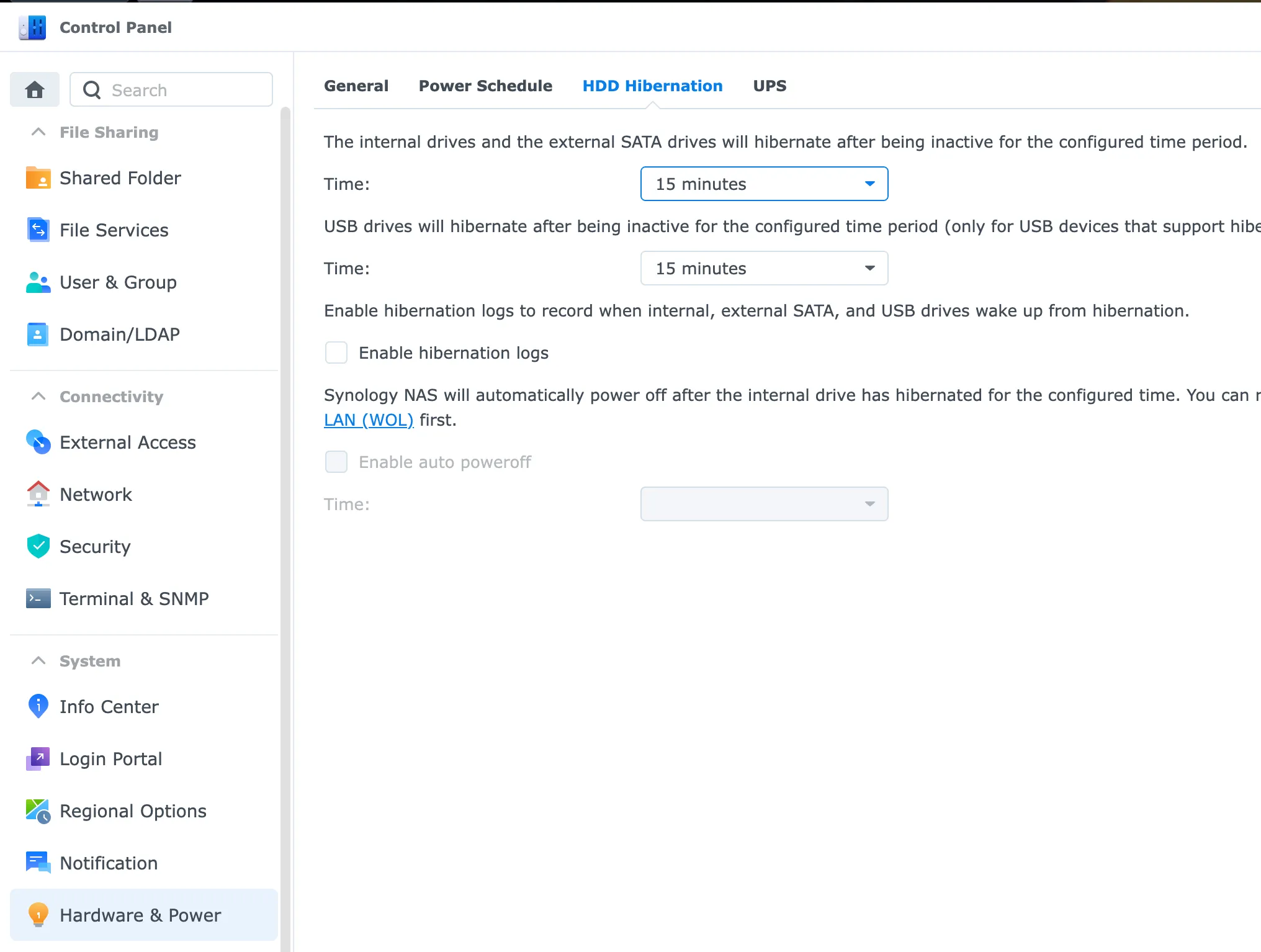
Task: Collapse the Connectivity section chevron
Action: [38, 397]
